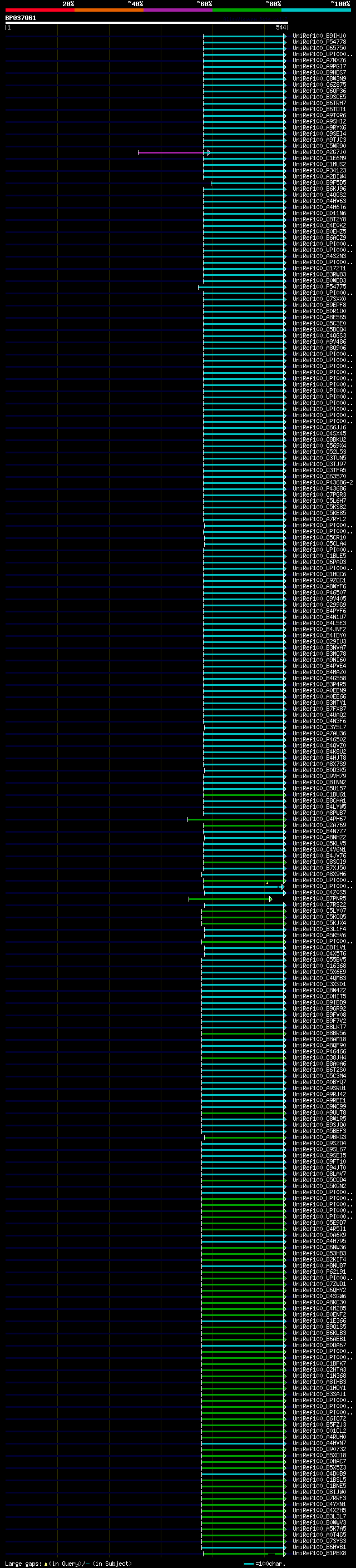356x1568 pixels.
Task: Click the white query sequence ruler bar
Action: click(147, 22)
